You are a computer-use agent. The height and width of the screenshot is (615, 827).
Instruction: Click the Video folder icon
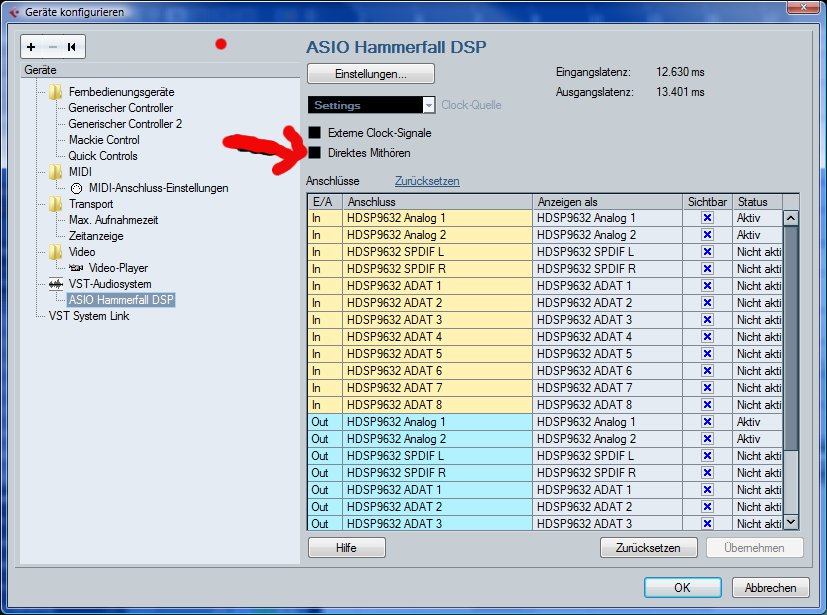coord(55,252)
